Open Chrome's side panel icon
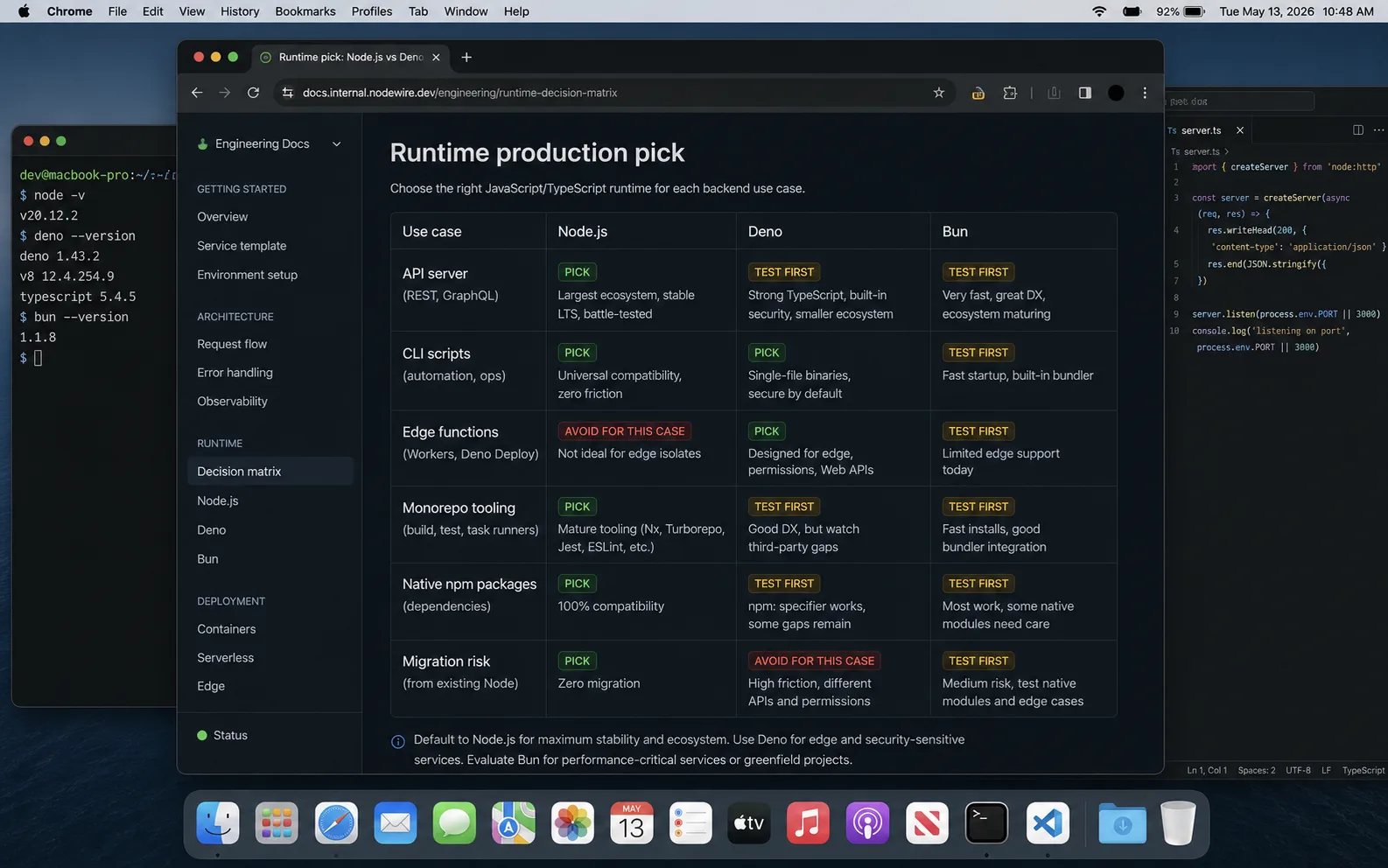 1085,93
